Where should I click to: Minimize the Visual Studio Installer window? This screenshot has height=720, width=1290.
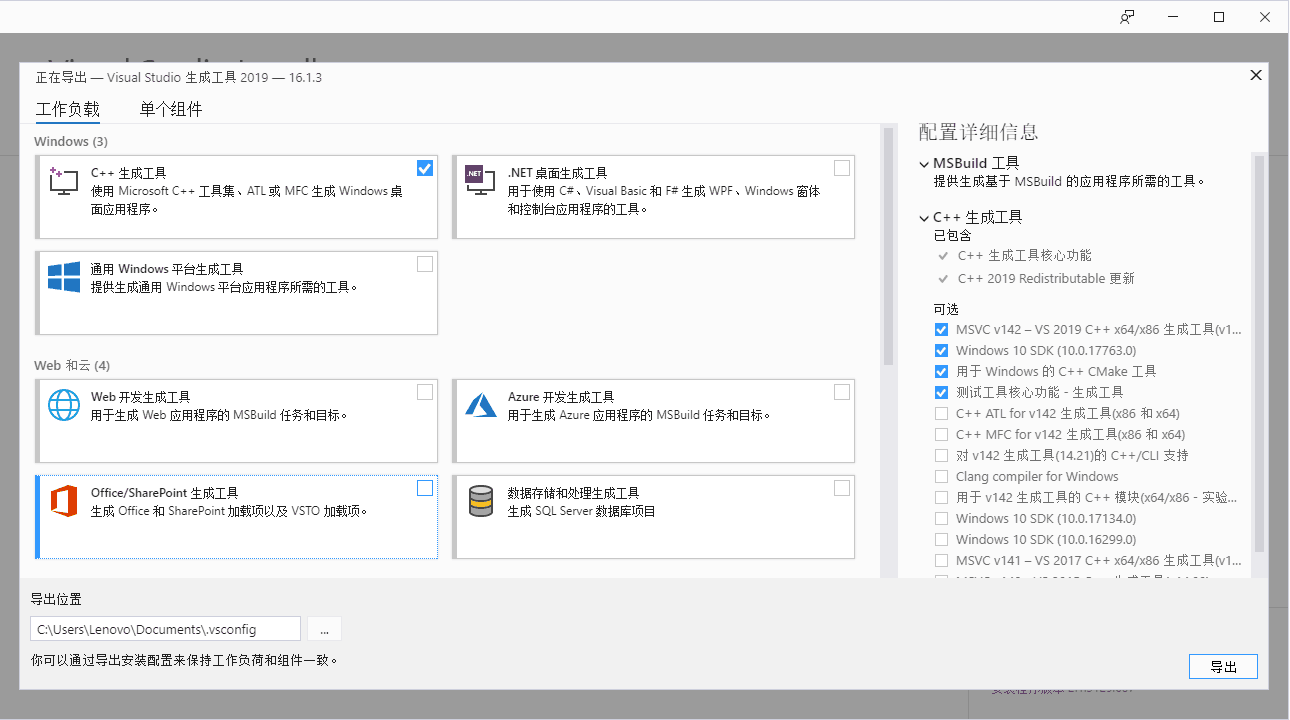point(1173,17)
